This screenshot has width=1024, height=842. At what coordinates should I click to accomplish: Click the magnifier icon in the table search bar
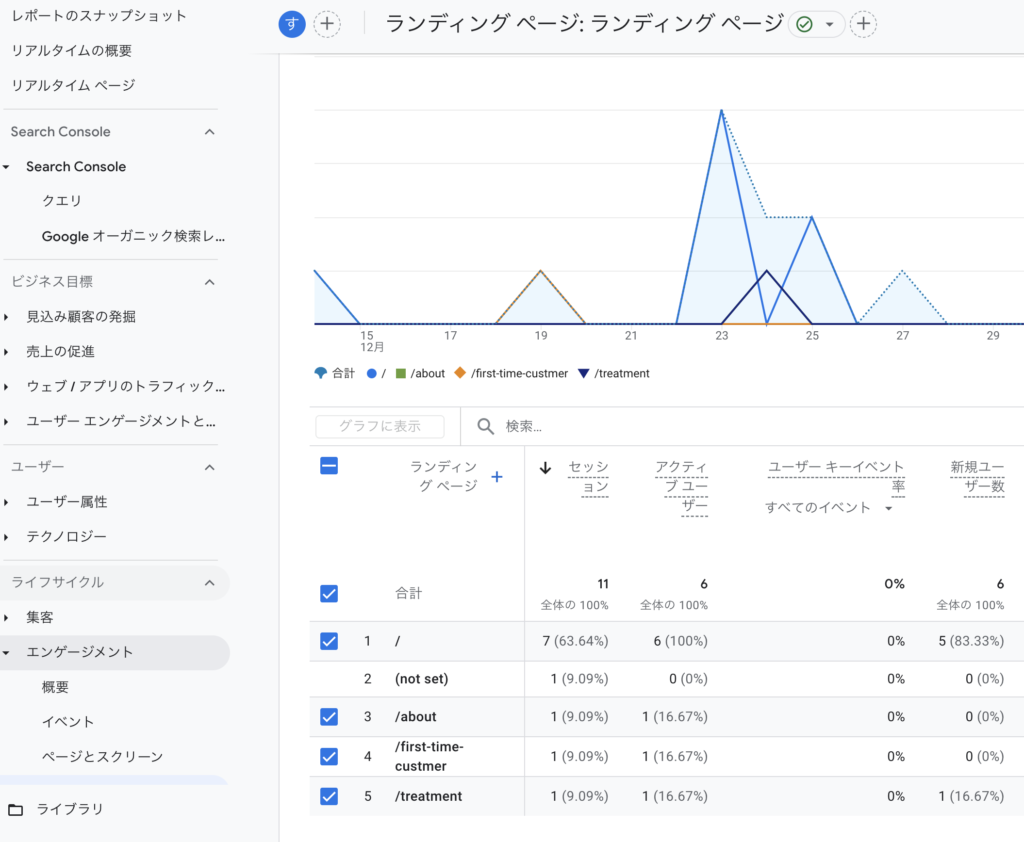coord(486,426)
